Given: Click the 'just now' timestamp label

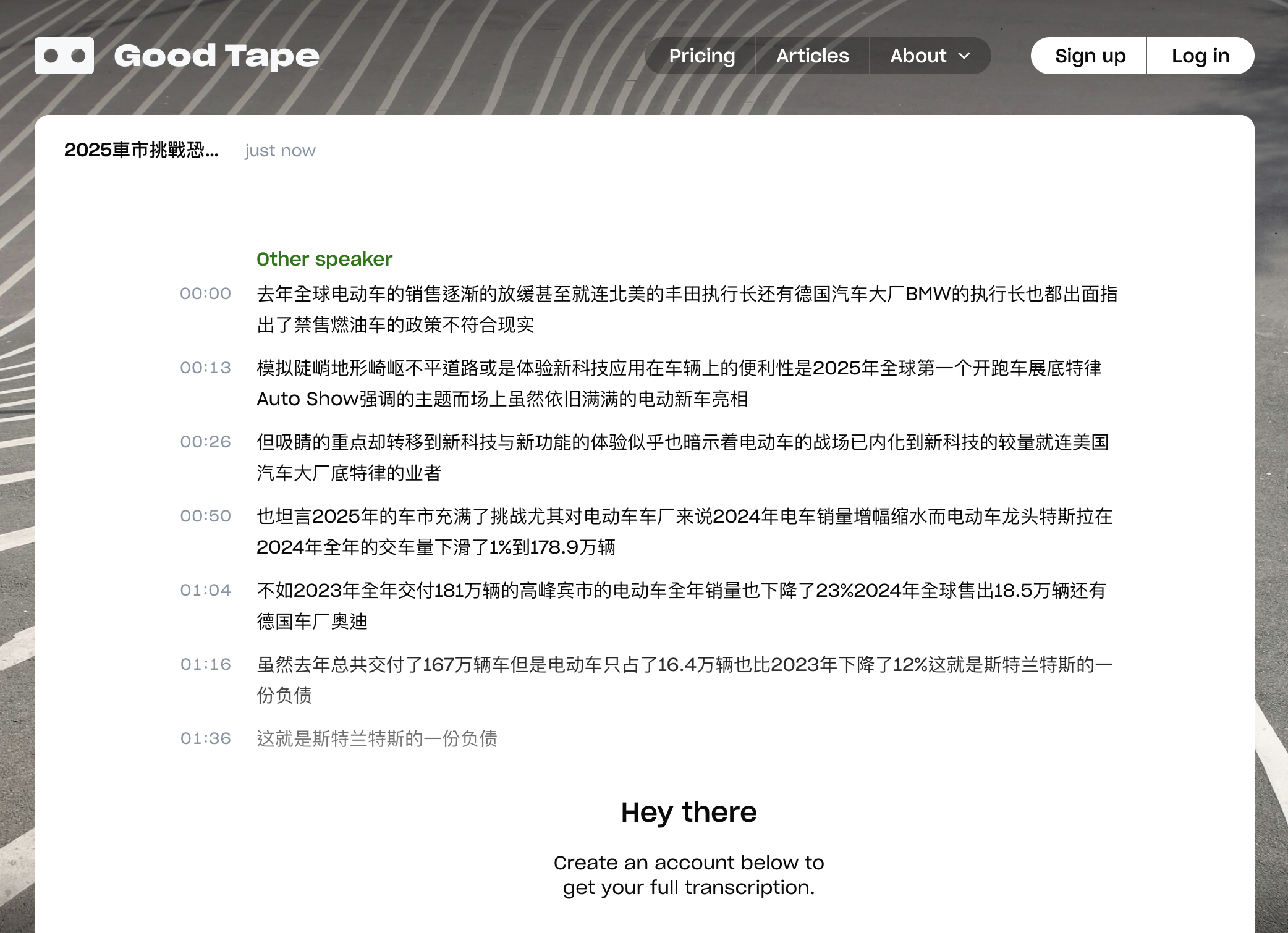Looking at the screenshot, I should 280,151.
